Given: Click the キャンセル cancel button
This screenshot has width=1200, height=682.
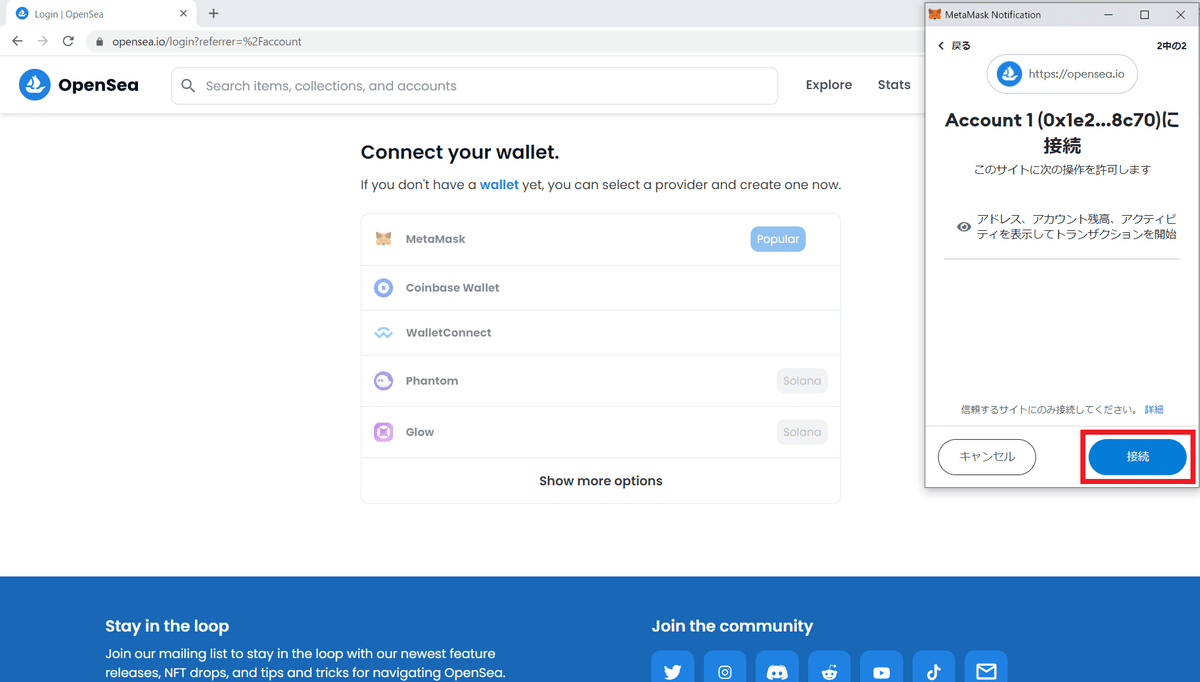Looking at the screenshot, I should coord(987,456).
